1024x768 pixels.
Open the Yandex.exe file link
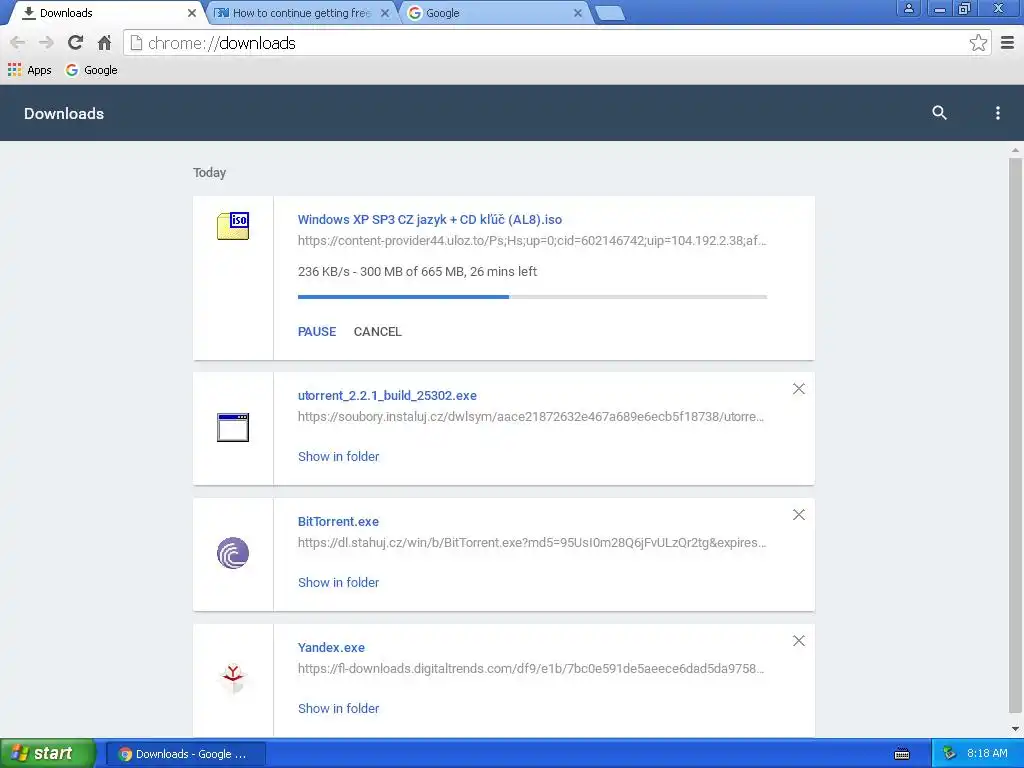click(x=331, y=647)
